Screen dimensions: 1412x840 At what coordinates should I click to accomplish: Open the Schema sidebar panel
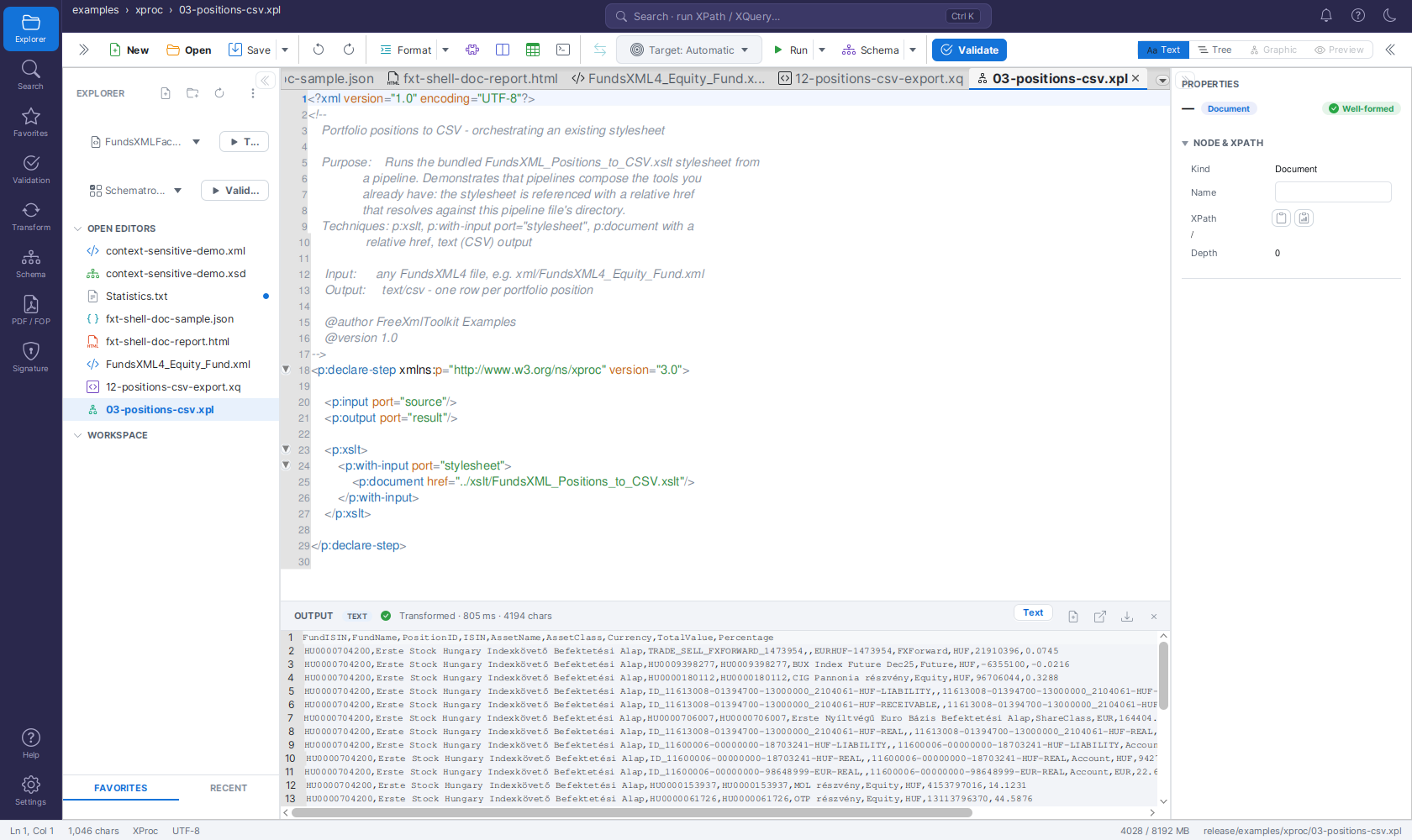(x=31, y=263)
